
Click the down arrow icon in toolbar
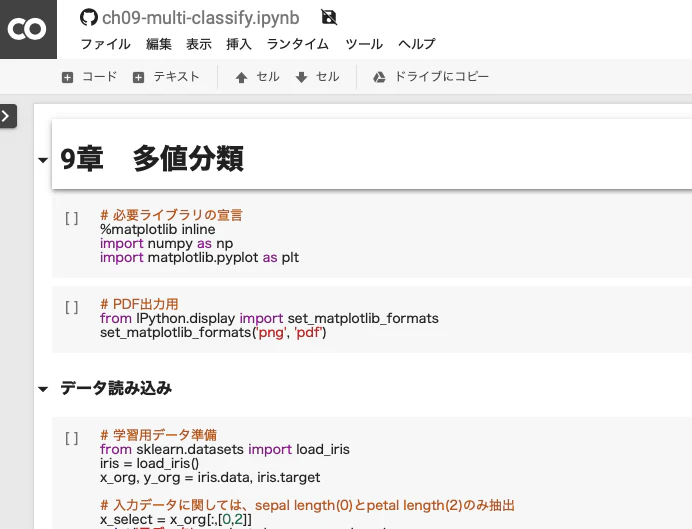pos(301,78)
